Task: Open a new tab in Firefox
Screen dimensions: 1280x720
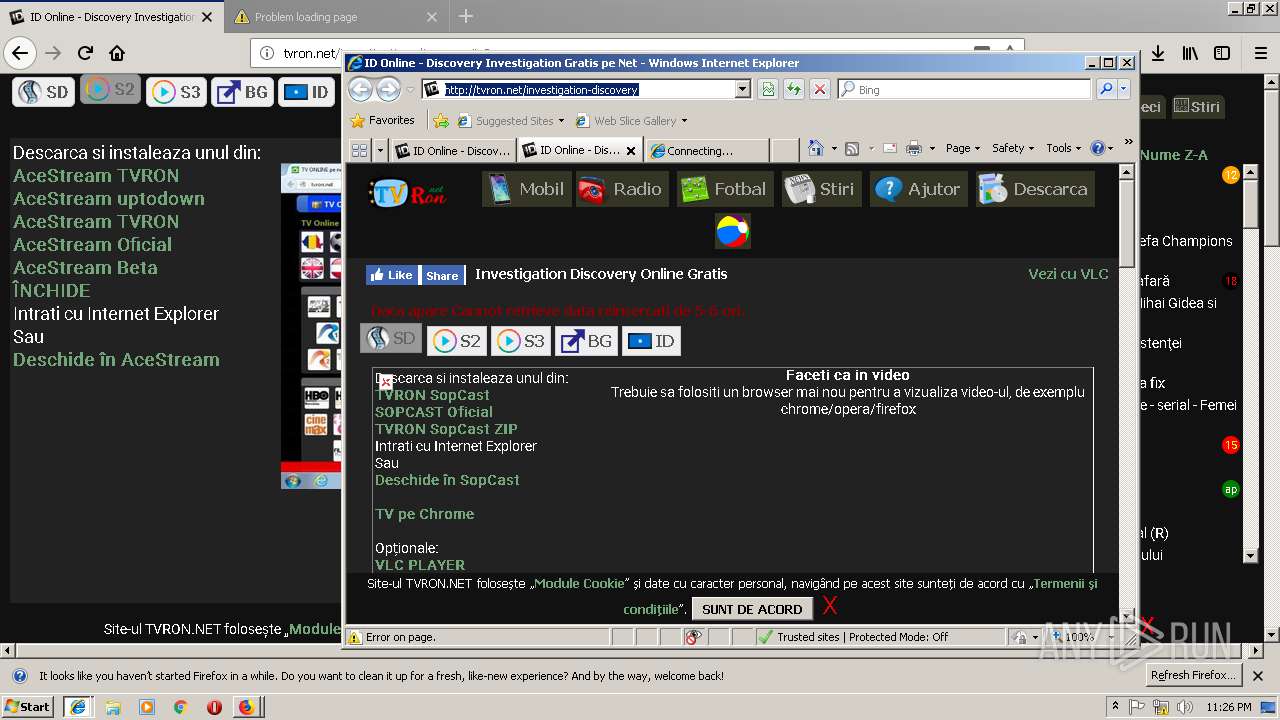Action: point(466,17)
